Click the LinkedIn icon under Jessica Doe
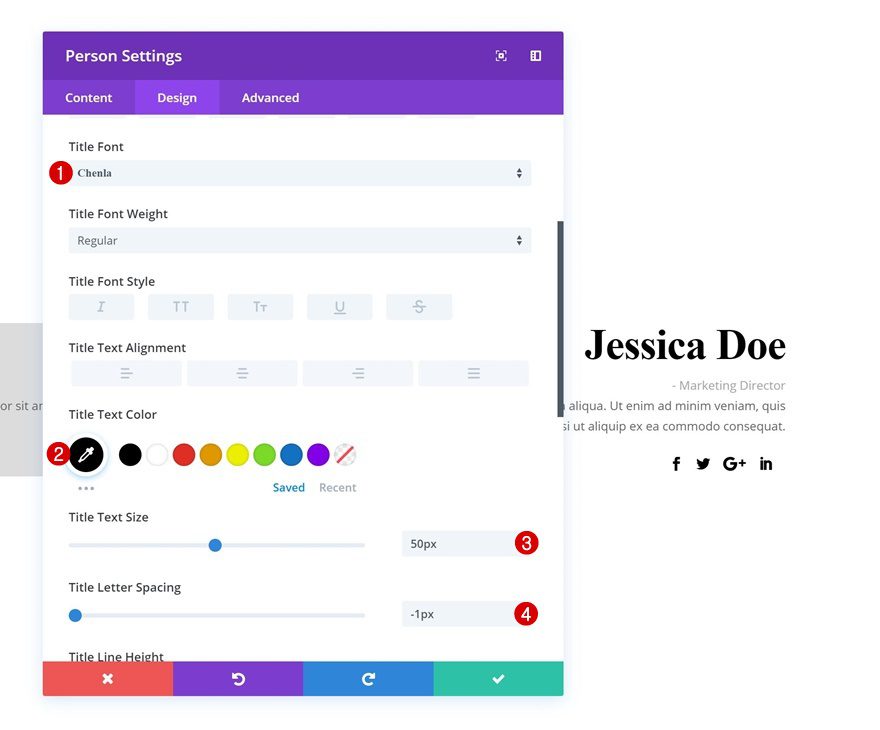Screen dimensions: 880x730 pyautogui.click(x=765, y=463)
